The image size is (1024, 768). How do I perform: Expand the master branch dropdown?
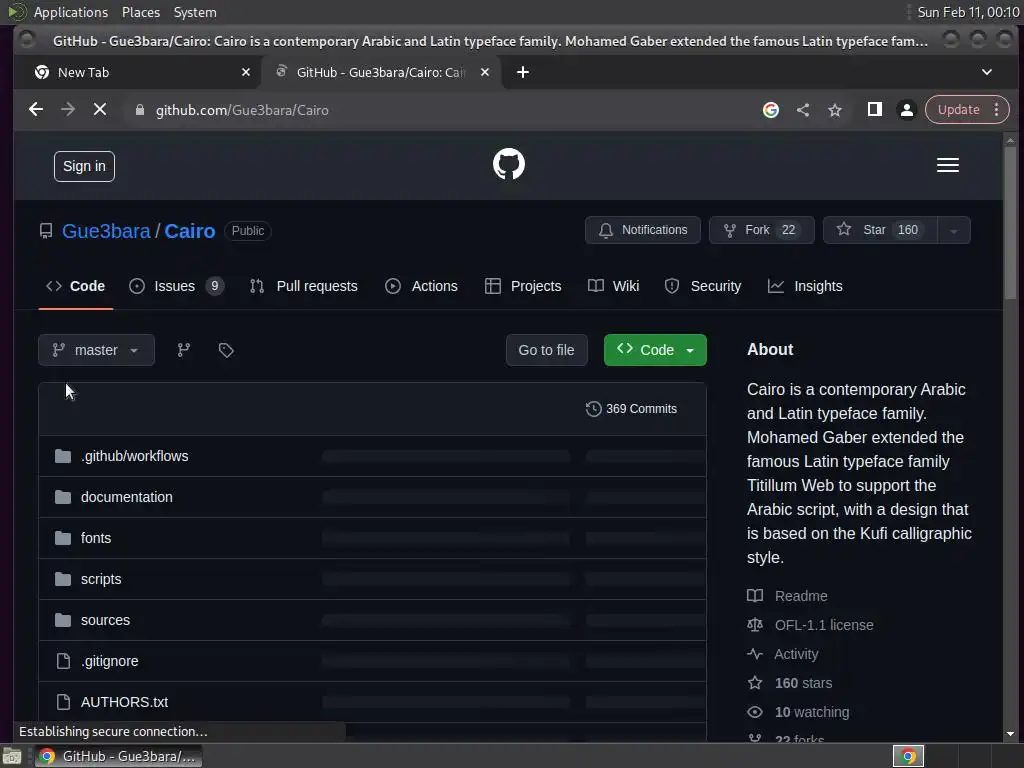[96, 350]
